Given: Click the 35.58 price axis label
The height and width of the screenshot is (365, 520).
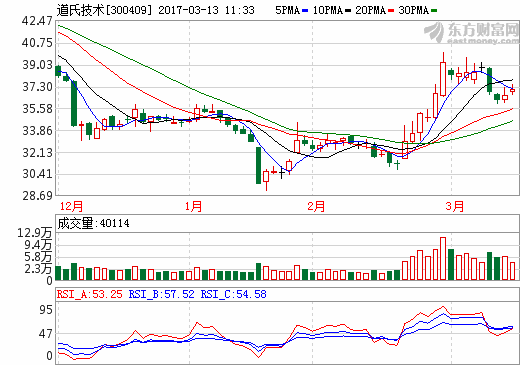Looking at the screenshot, I should (37, 109).
